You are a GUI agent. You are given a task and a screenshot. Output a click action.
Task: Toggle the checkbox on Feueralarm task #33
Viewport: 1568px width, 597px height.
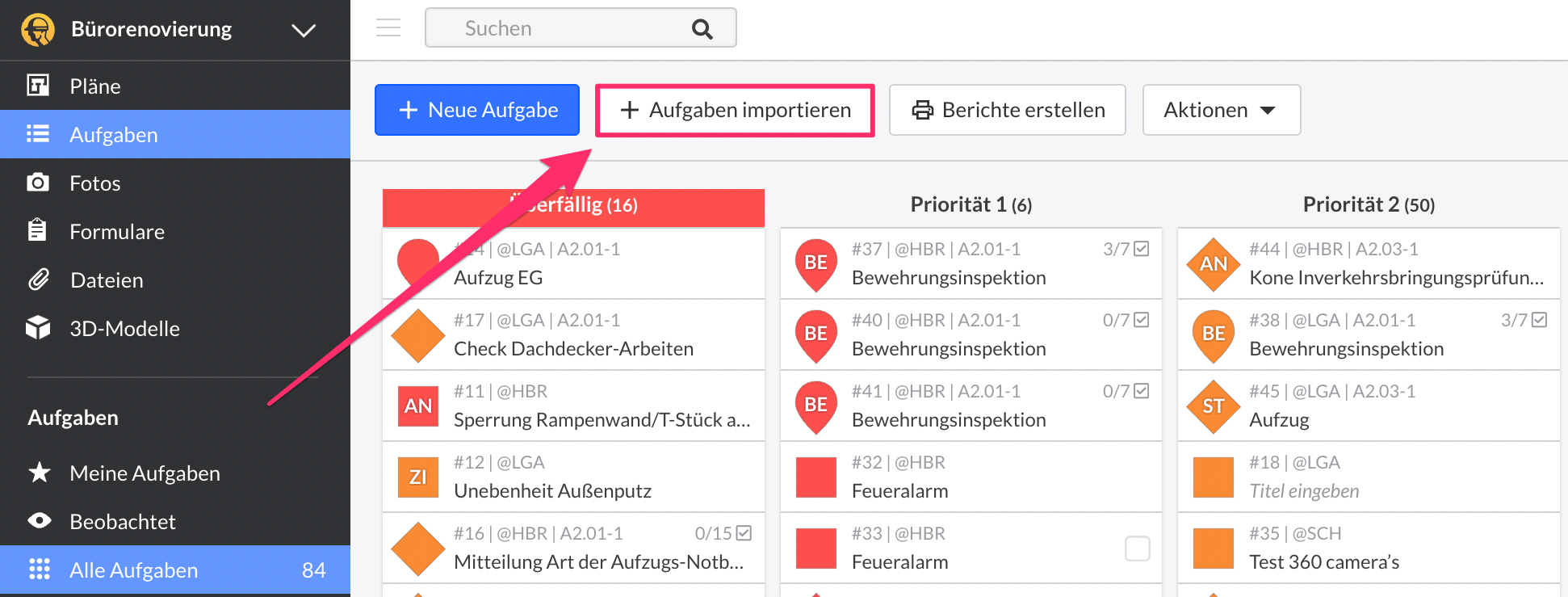point(1137,549)
